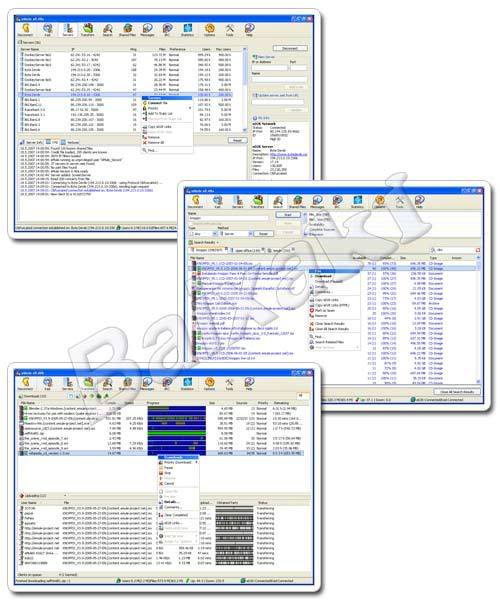500x600 pixels.
Task: Click Disconnect icon in the Search window toolbar
Action: coord(196,202)
